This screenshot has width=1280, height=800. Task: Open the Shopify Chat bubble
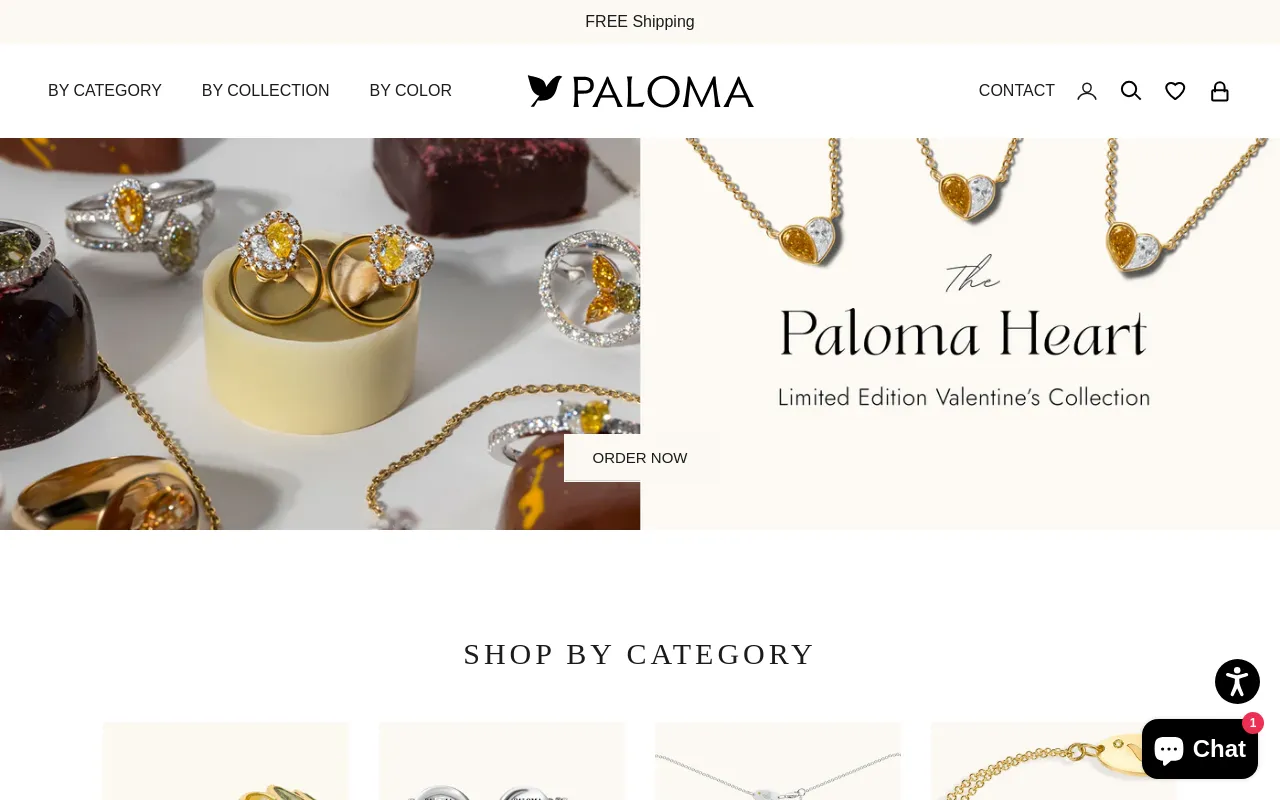(1200, 749)
